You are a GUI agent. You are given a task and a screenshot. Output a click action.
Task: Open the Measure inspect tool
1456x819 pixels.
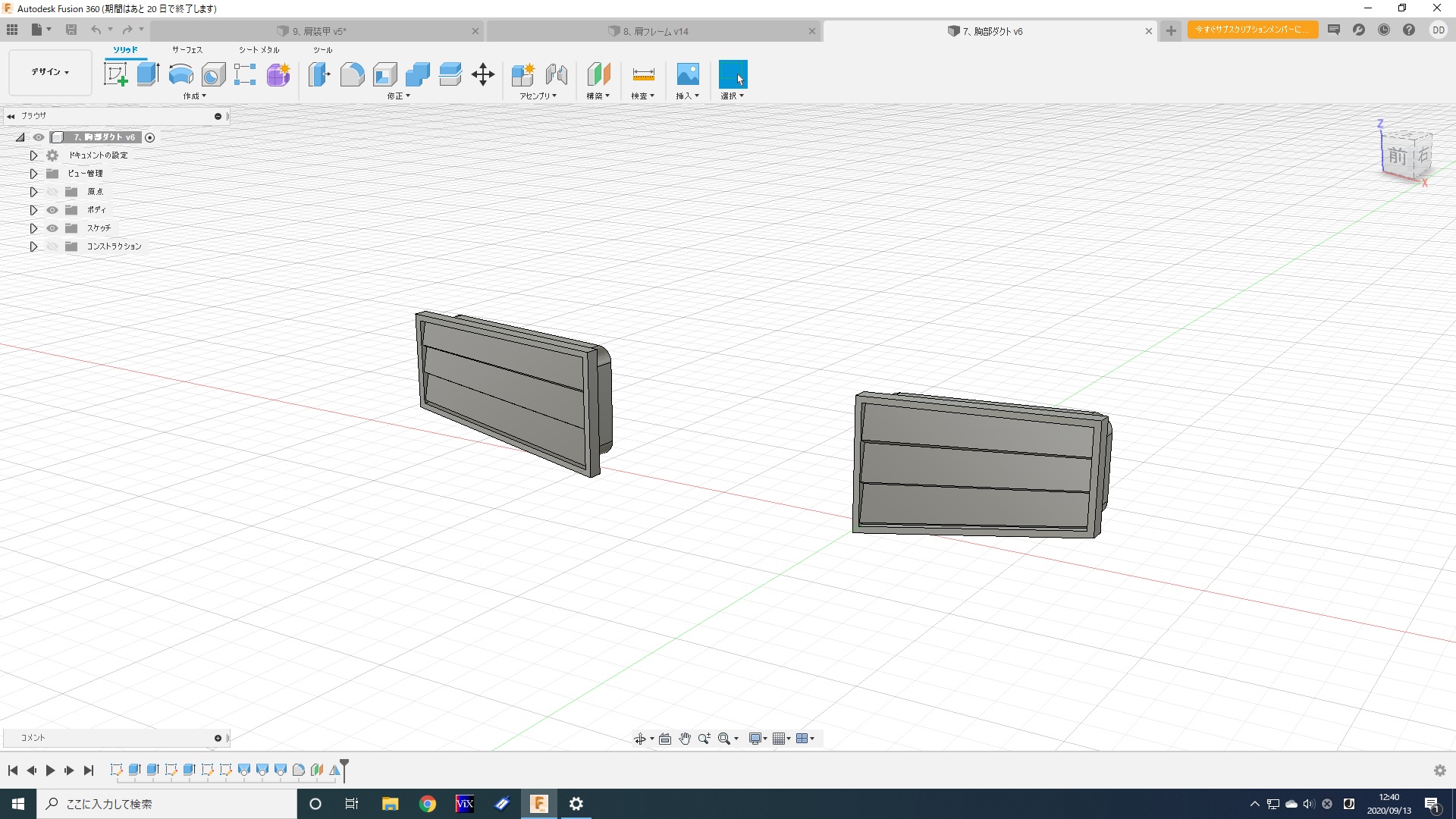click(x=642, y=74)
